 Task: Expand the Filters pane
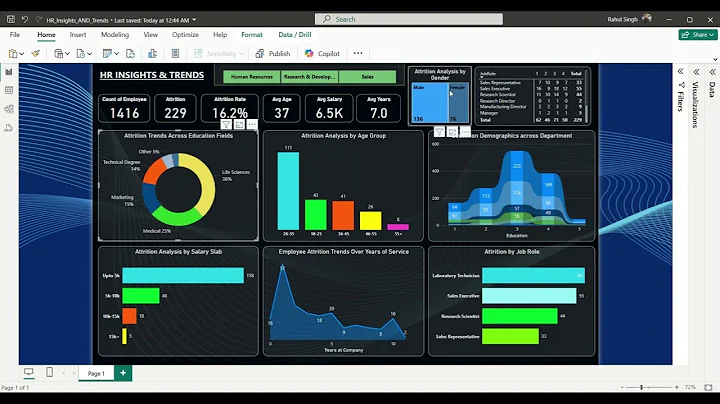[681, 72]
